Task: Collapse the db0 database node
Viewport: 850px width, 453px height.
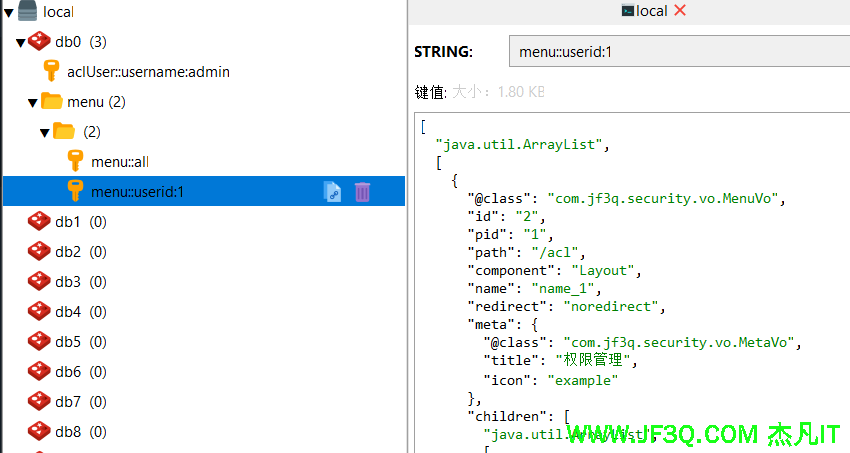Action: [x=20, y=42]
